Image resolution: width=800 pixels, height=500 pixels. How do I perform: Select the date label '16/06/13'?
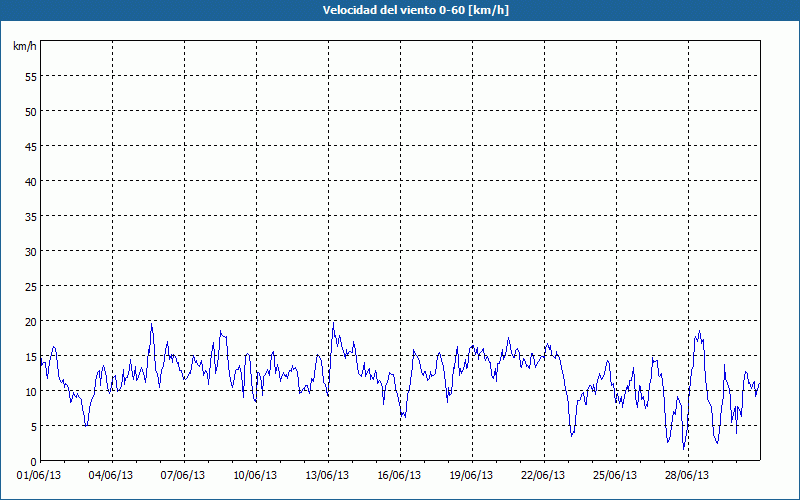point(399,475)
